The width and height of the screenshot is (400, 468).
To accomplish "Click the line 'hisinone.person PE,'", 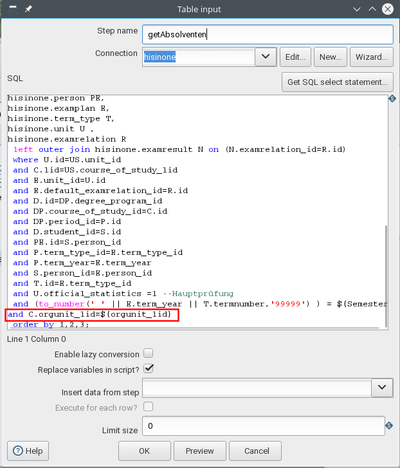I will click(56, 98).
